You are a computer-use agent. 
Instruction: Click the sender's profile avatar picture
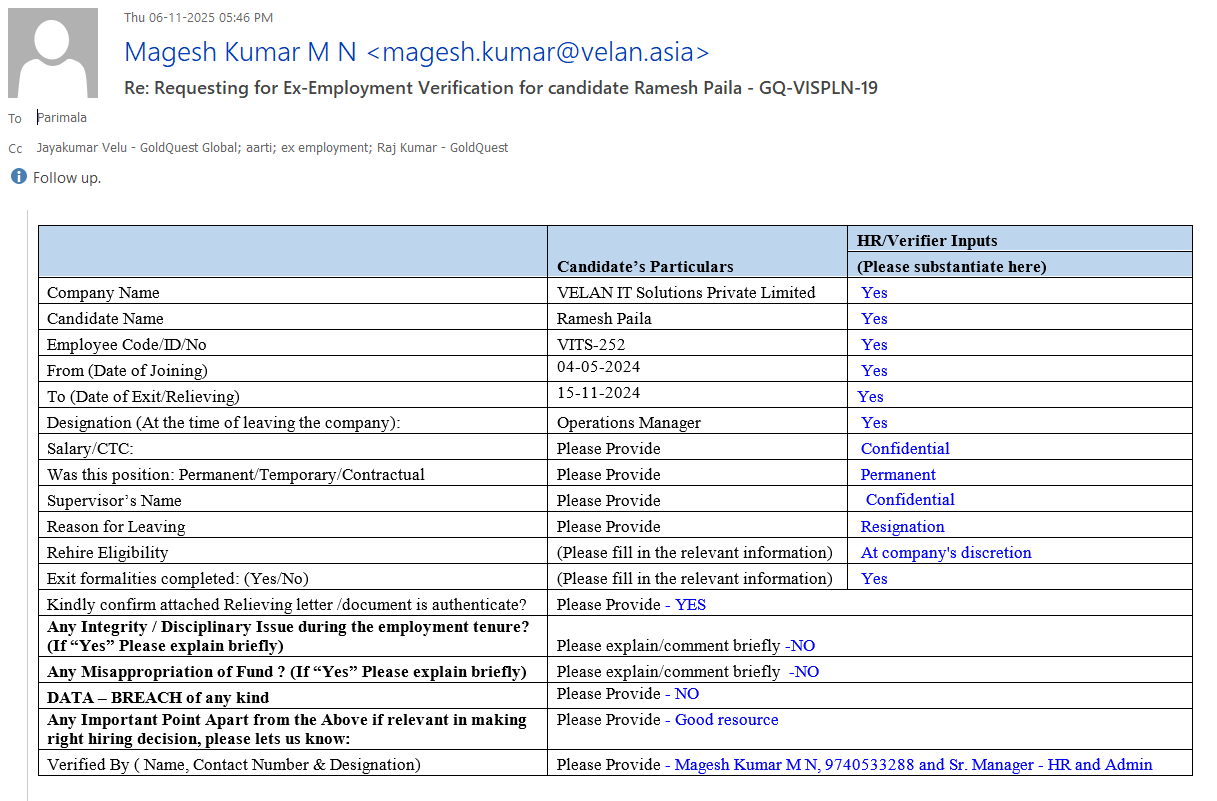[x=53, y=53]
